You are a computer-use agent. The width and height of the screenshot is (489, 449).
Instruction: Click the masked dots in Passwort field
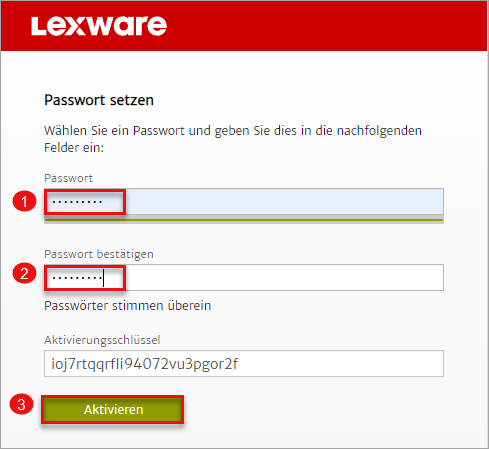click(77, 202)
